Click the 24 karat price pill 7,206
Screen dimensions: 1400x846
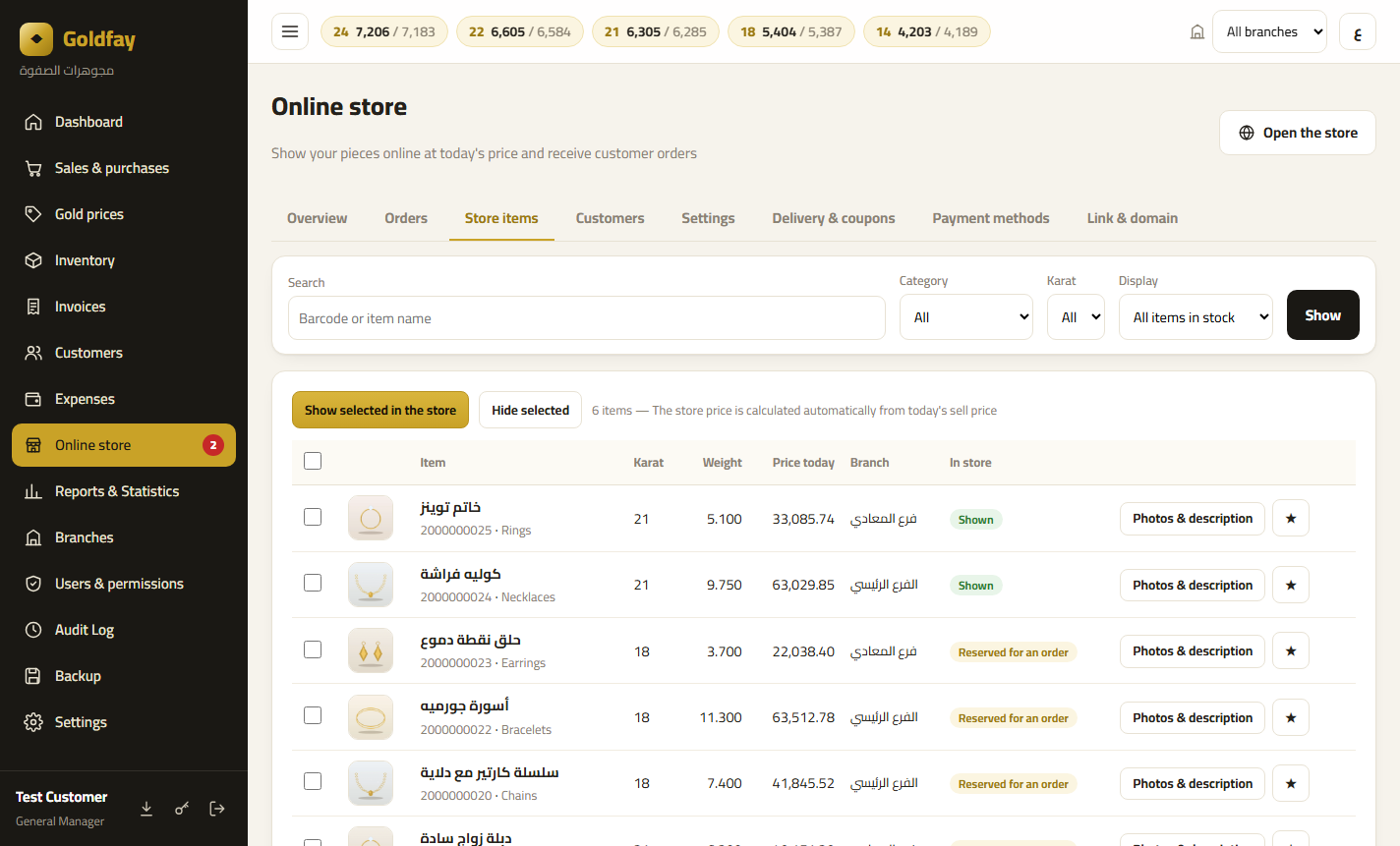[x=384, y=31]
